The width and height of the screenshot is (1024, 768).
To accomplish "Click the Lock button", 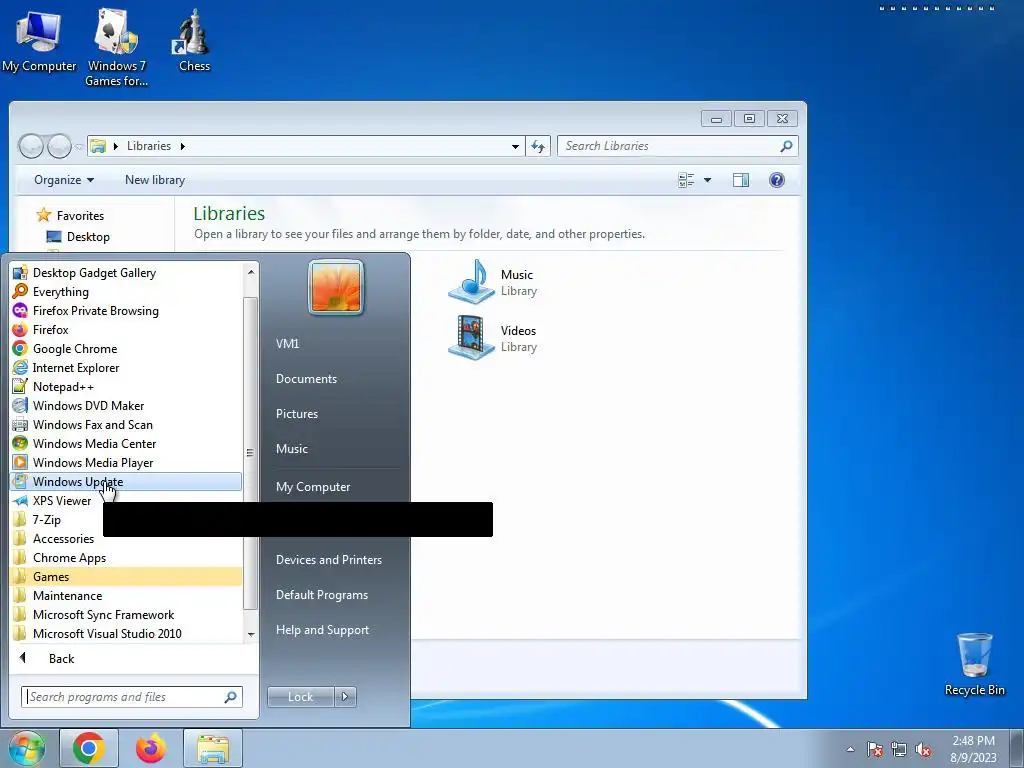I will (300, 697).
